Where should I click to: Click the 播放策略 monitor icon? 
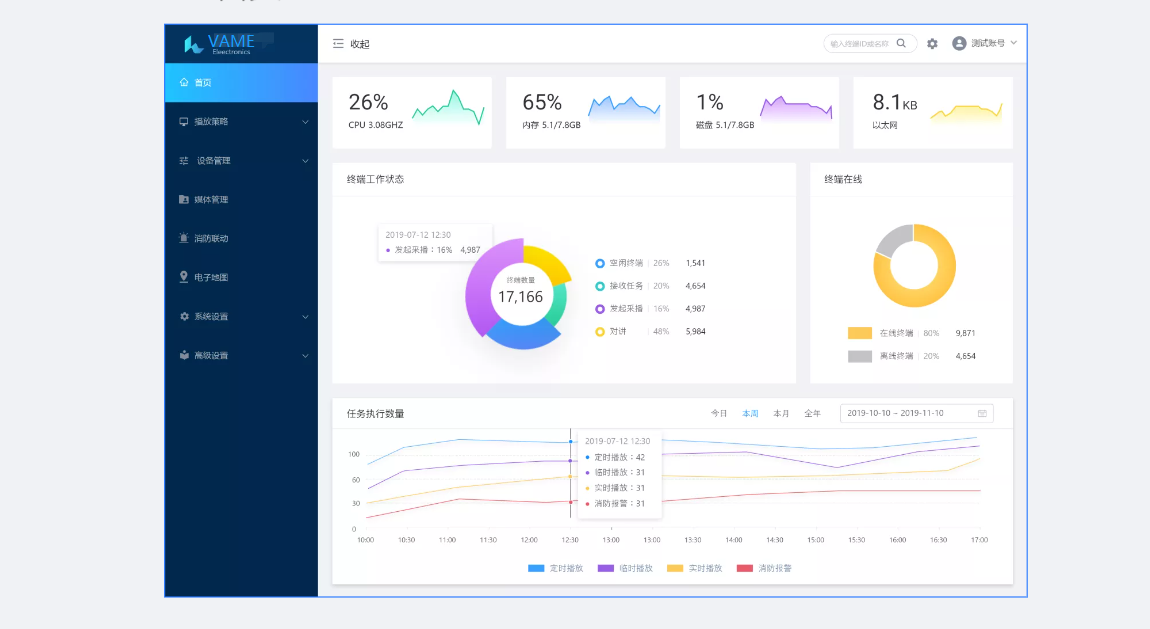pos(184,122)
